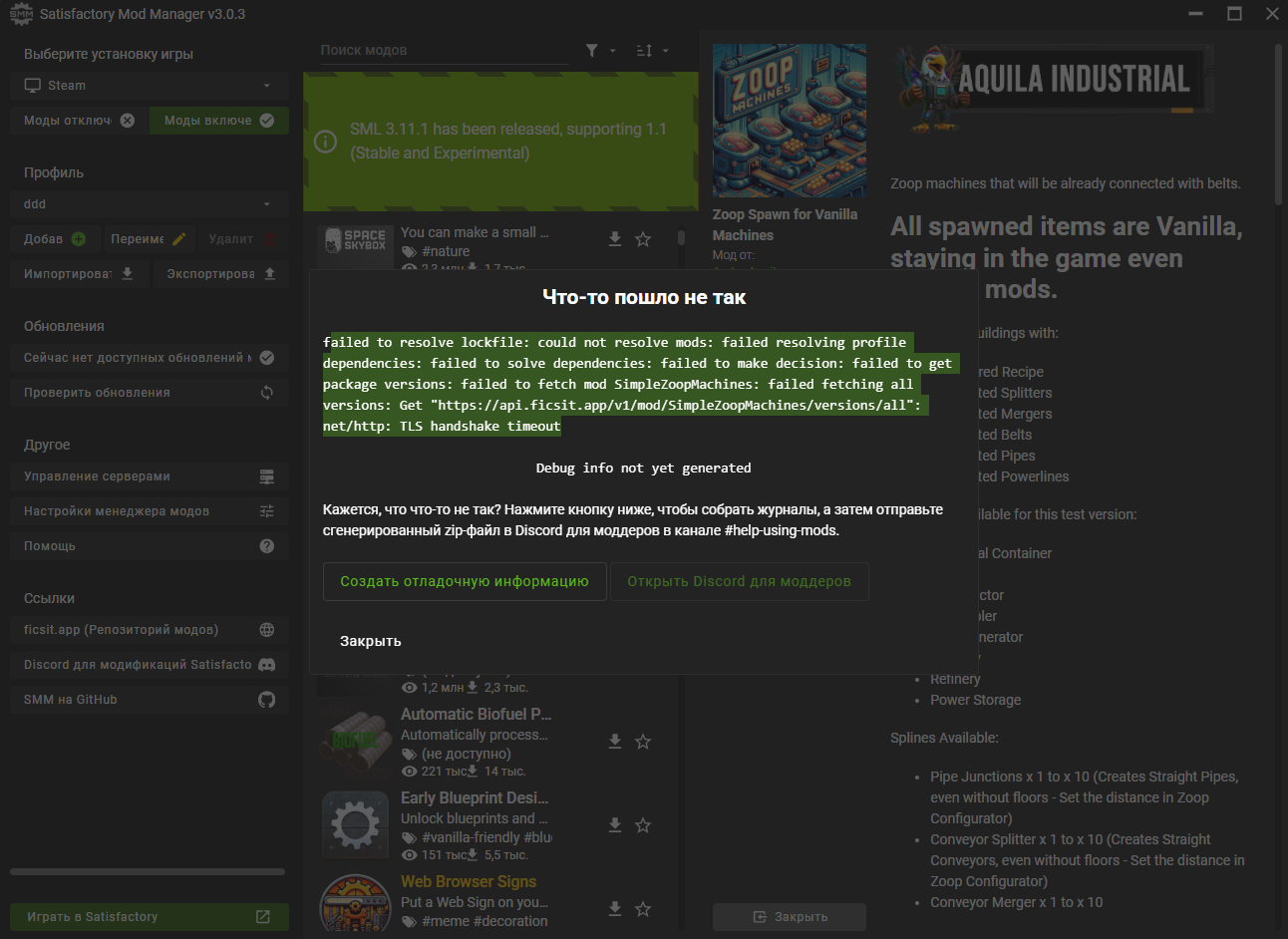
Task: Click the Zoop Spawn for Vanilla Machines title
Action: coord(786,225)
